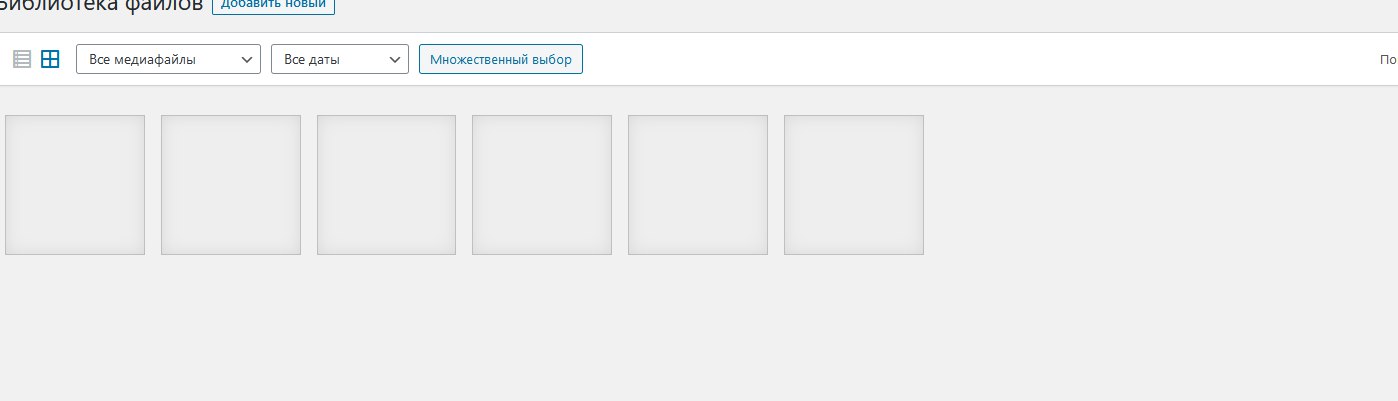Screen dimensions: 1398x401
Task: Click the chevron arrow of dates filter
Action: pyautogui.click(x=395, y=60)
